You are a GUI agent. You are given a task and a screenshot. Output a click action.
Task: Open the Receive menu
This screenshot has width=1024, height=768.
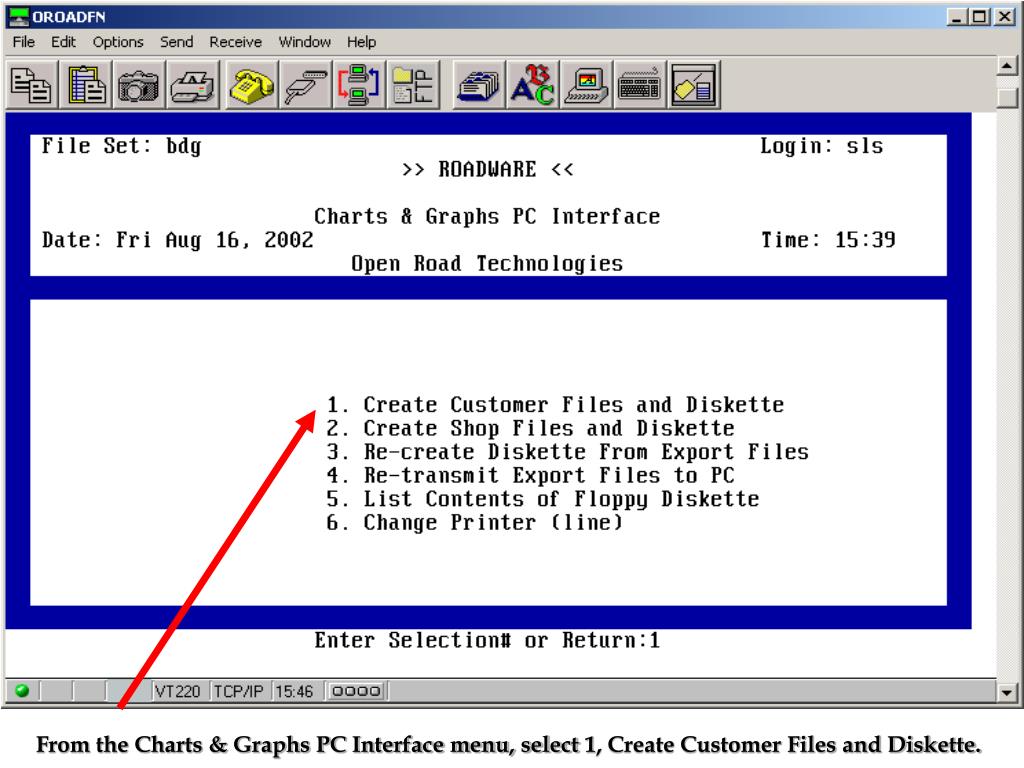pos(235,42)
